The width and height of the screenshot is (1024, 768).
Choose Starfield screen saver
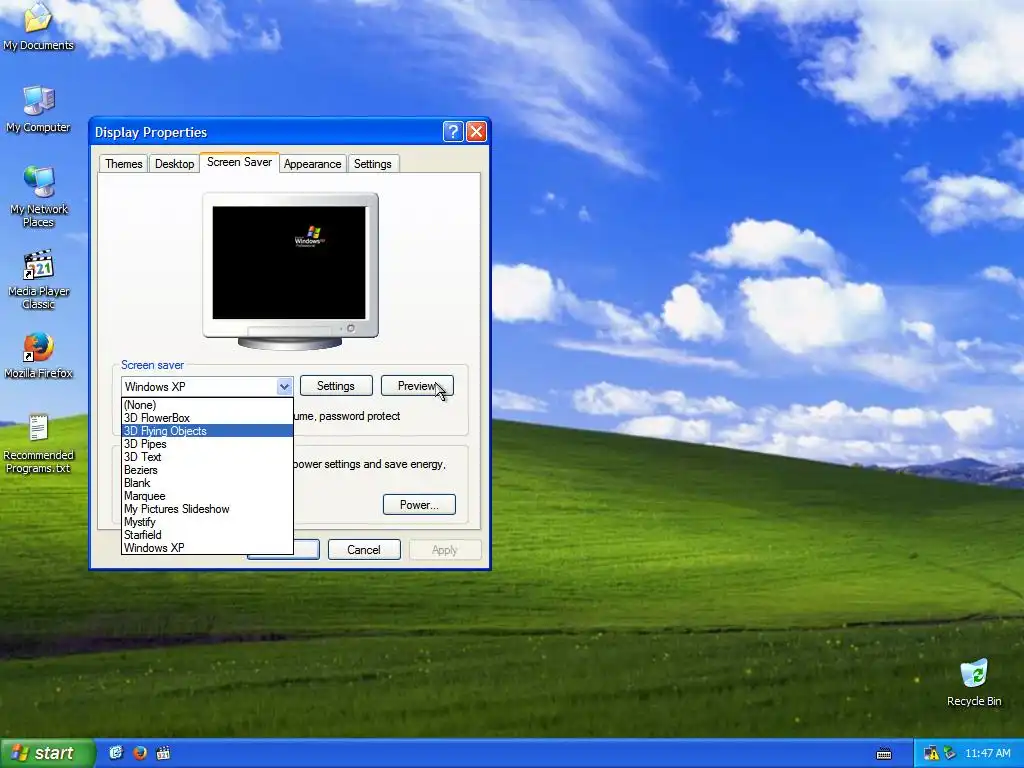[x=207, y=535]
